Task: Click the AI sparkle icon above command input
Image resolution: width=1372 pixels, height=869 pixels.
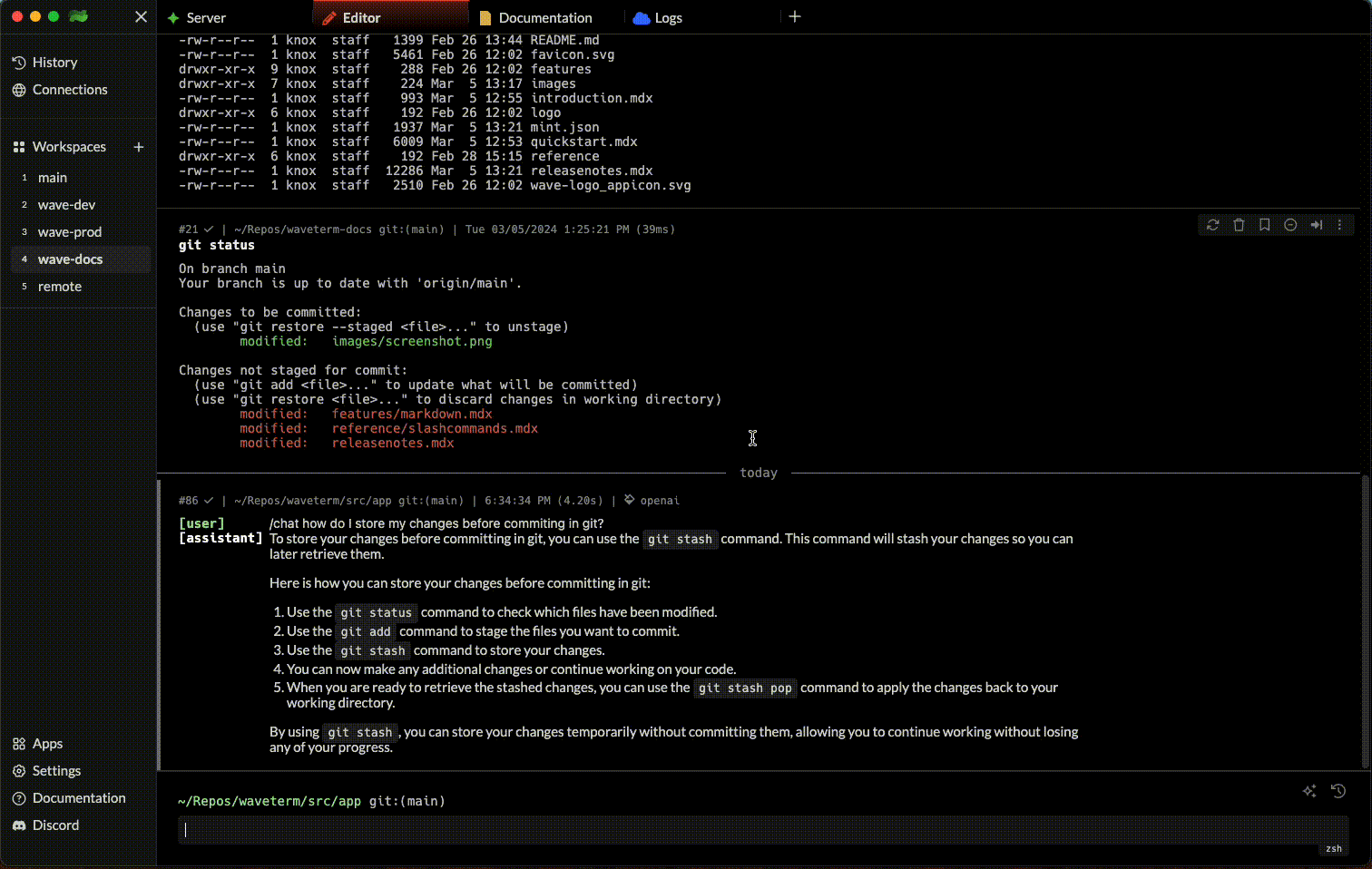Action: point(1309,791)
